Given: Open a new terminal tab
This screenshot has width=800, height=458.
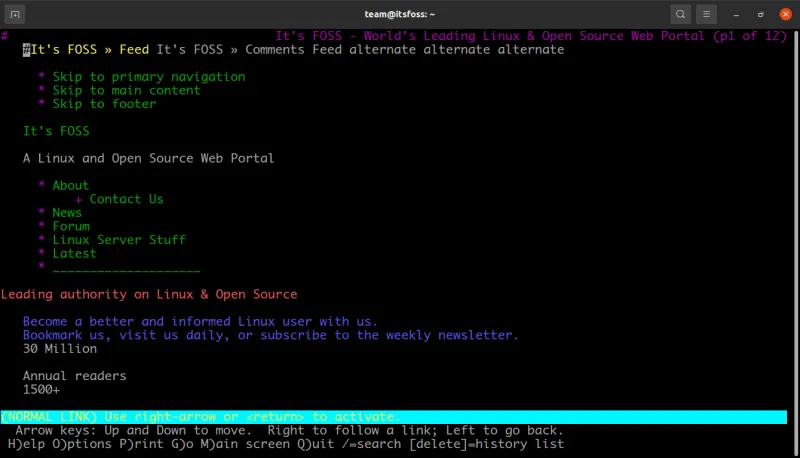Looking at the screenshot, I should pyautogui.click(x=16, y=14).
